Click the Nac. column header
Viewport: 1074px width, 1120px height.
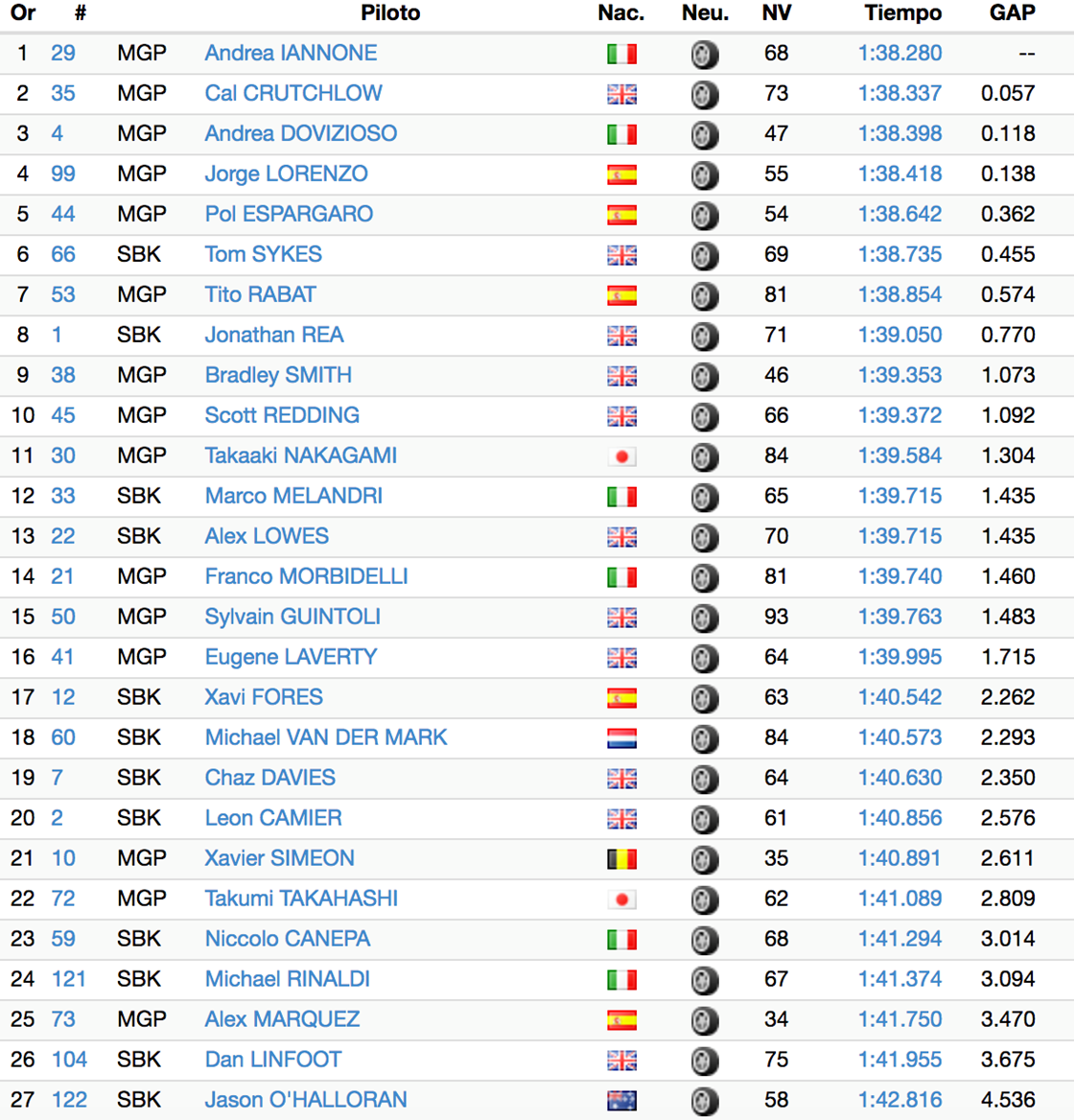(621, 12)
